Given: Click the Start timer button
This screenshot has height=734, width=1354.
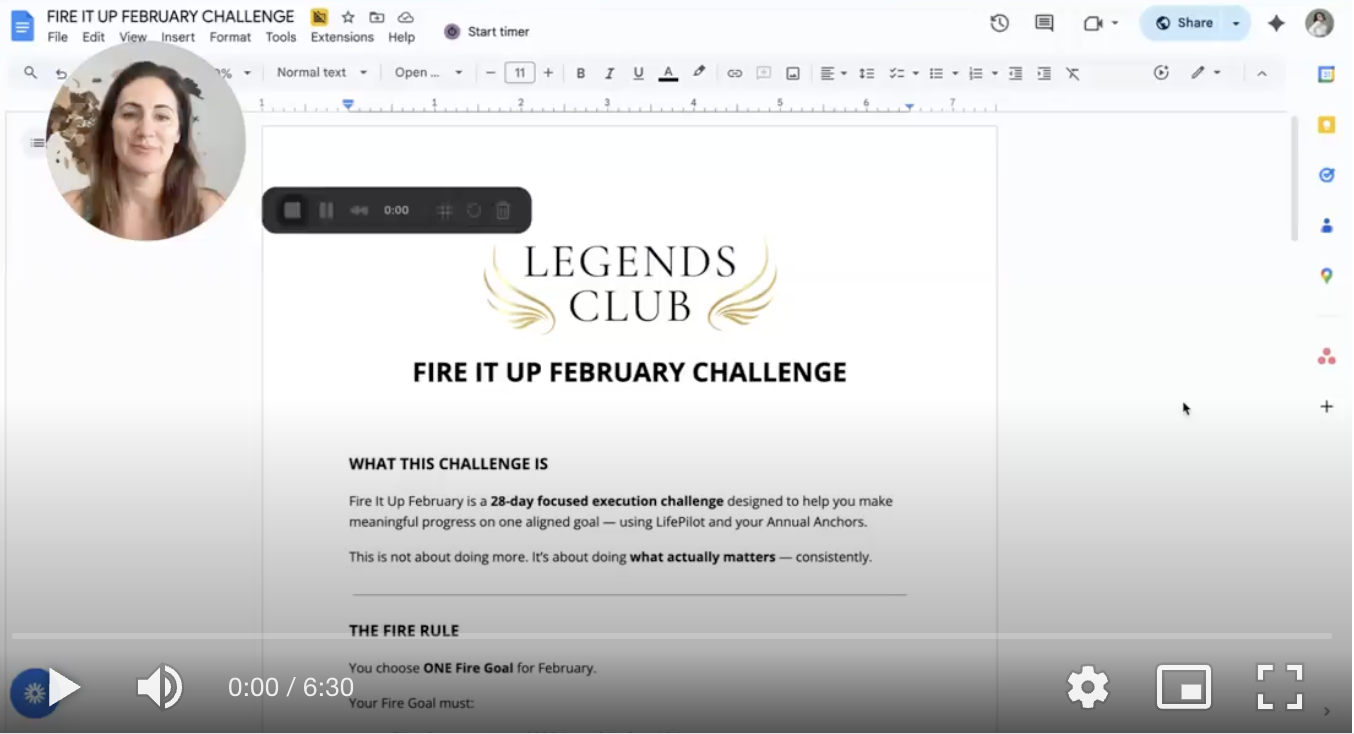Looking at the screenshot, I should [x=487, y=31].
